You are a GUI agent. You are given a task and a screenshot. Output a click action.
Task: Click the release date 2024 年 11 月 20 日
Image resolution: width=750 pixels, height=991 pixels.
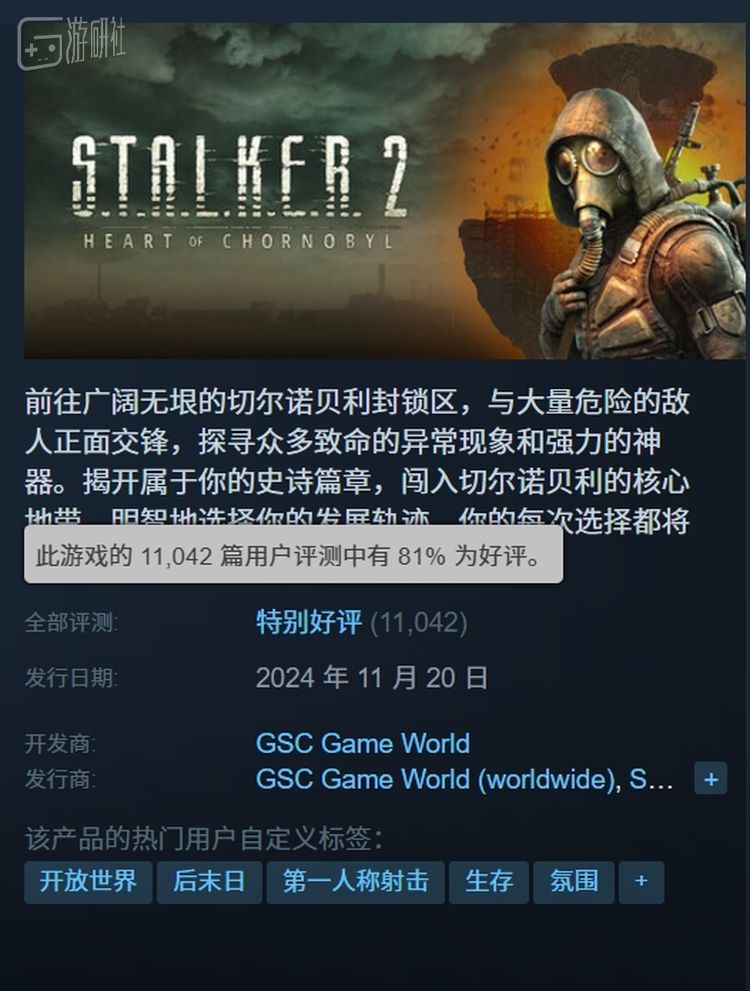372,678
